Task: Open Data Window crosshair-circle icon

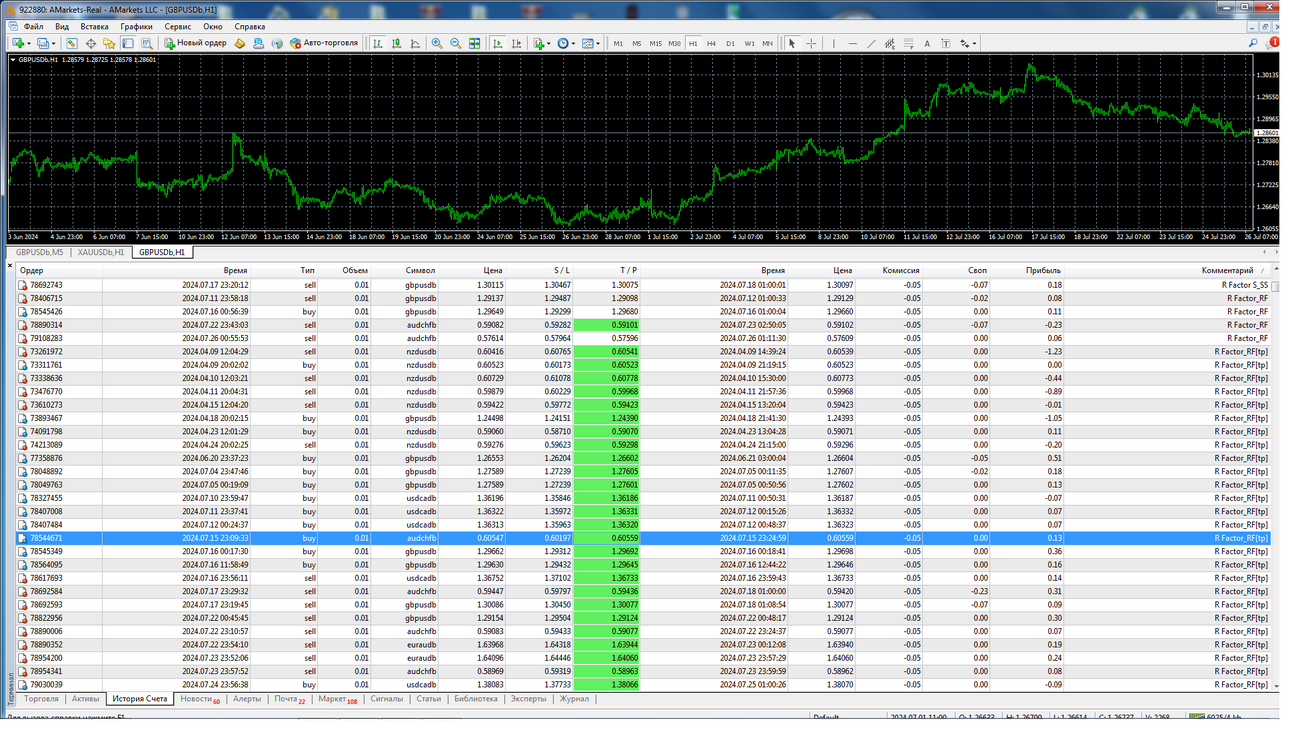Action: [x=91, y=43]
